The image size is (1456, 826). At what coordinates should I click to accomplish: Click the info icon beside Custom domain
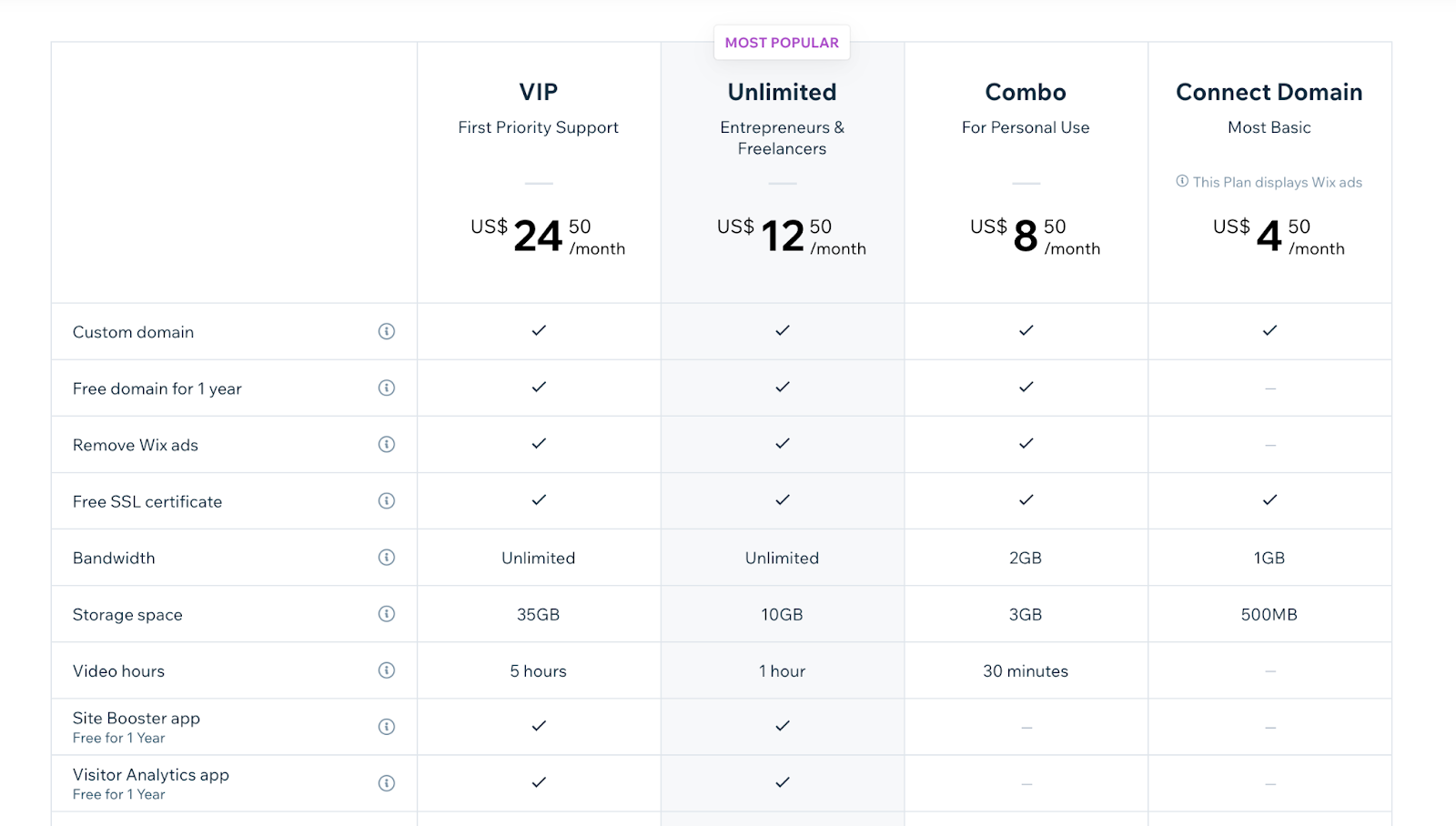(x=387, y=331)
